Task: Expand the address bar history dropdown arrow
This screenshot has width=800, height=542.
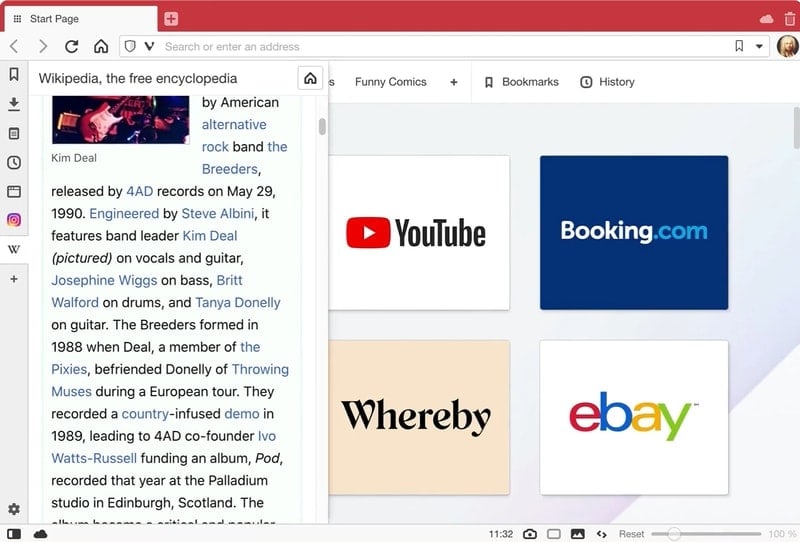Action: click(759, 46)
